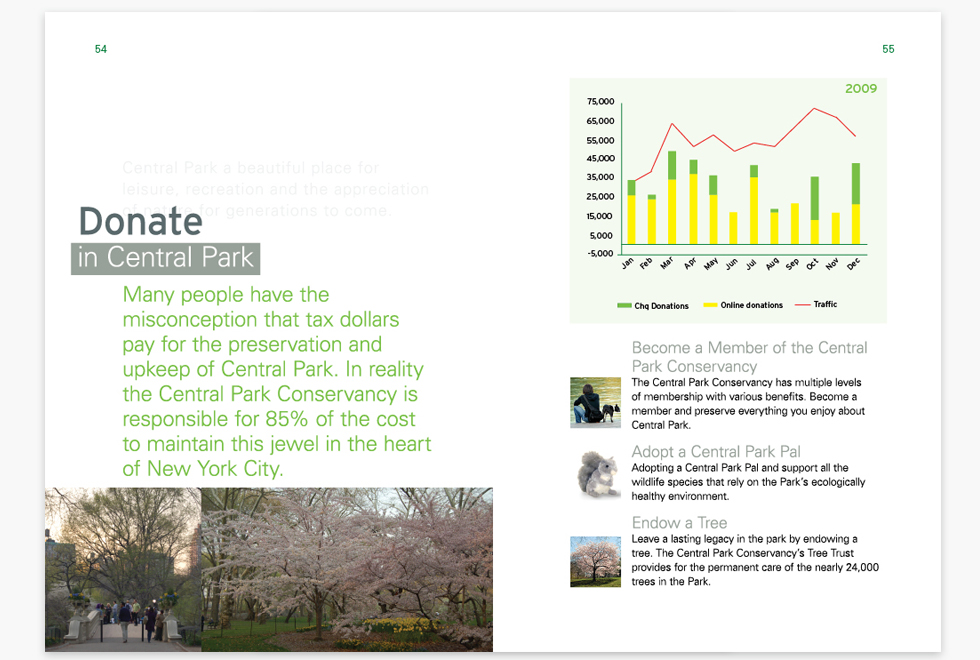The image size is (980, 660).
Task: Click the red Traffic legend line
Action: (x=802, y=304)
